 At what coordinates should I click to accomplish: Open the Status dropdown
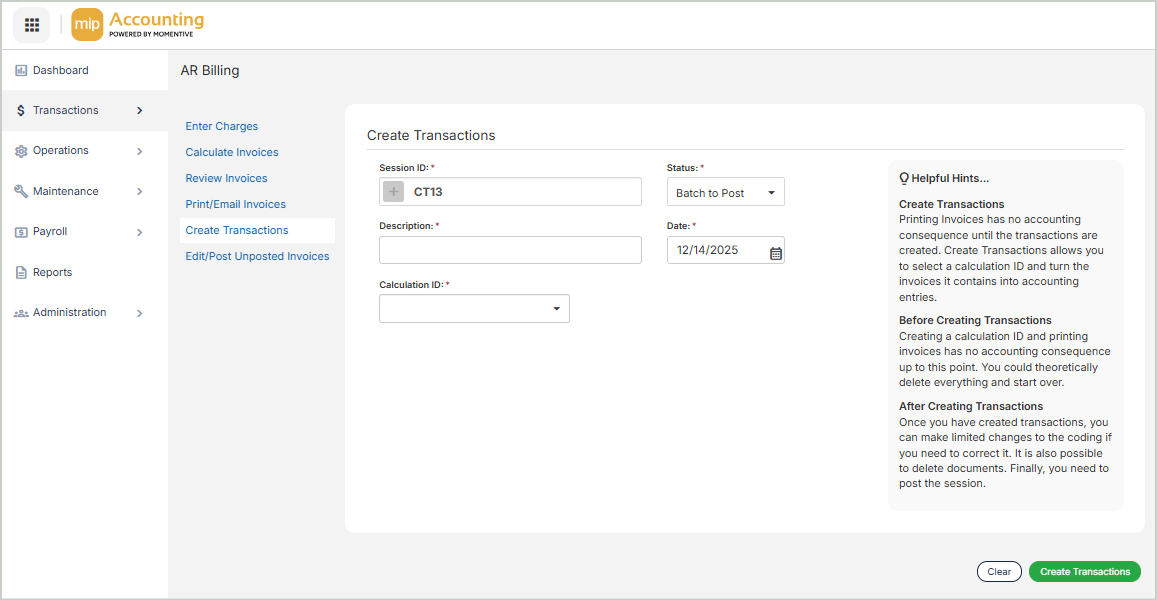pos(725,193)
